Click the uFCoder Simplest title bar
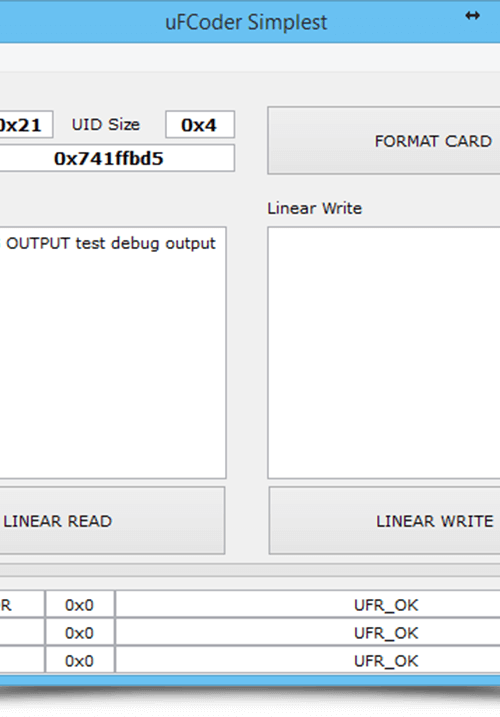 (246, 22)
